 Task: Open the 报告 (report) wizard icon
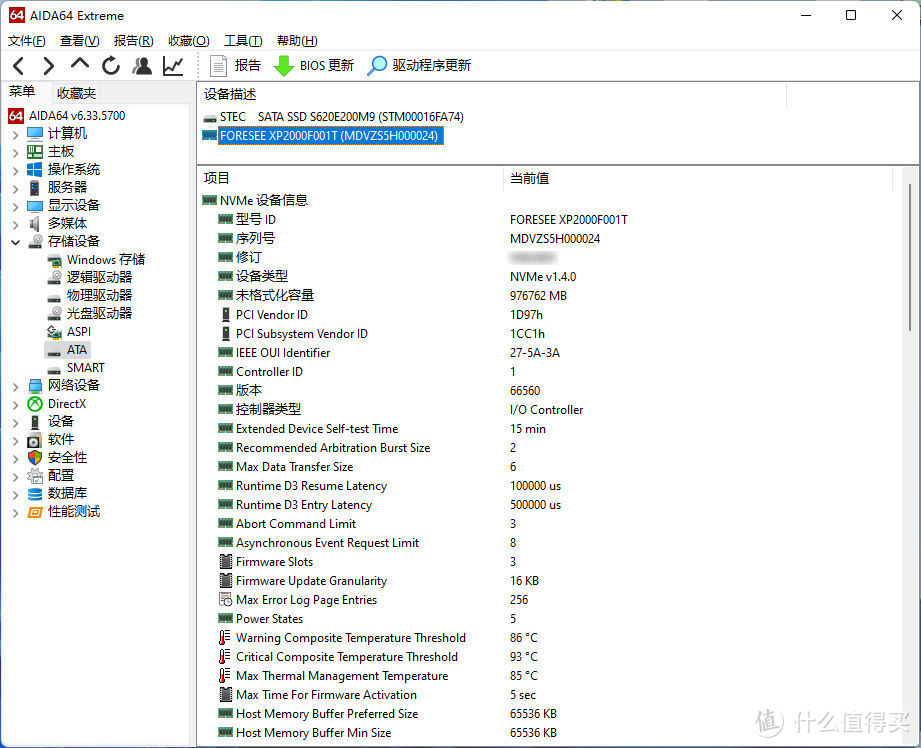(220, 66)
